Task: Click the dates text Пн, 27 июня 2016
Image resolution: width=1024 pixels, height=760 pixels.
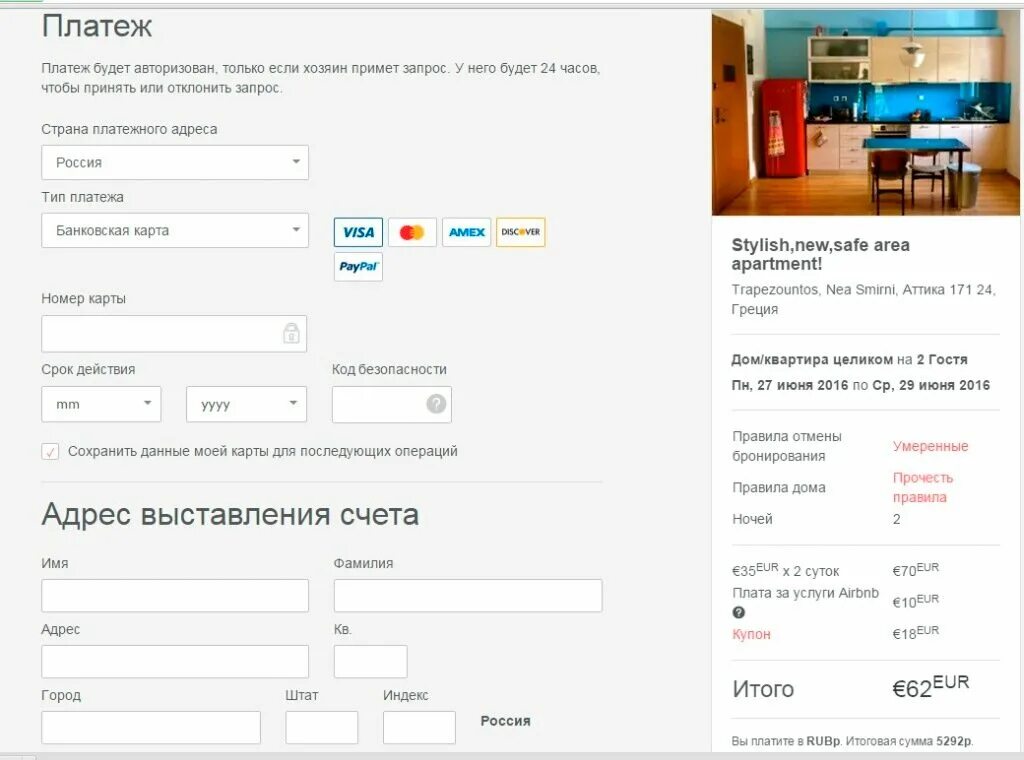Action: point(790,385)
